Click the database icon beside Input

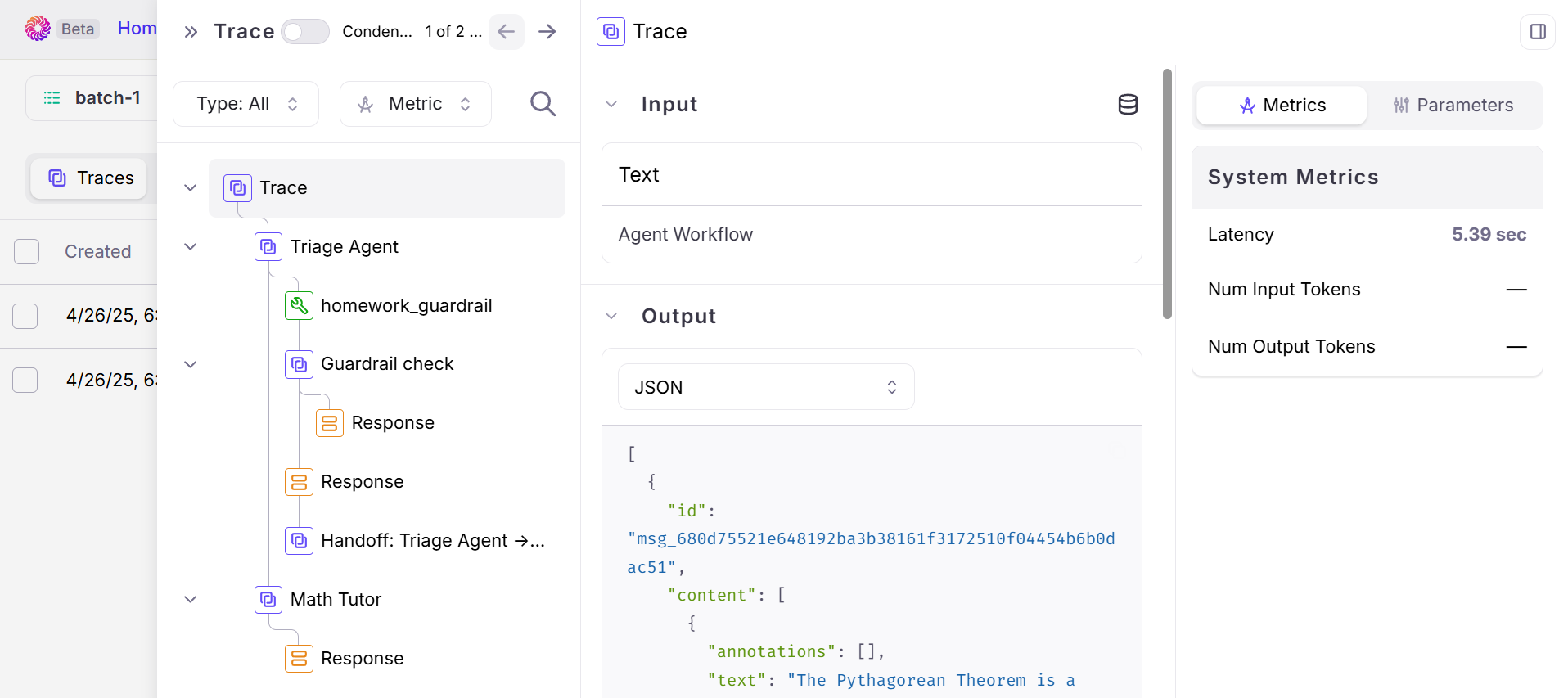point(1128,105)
